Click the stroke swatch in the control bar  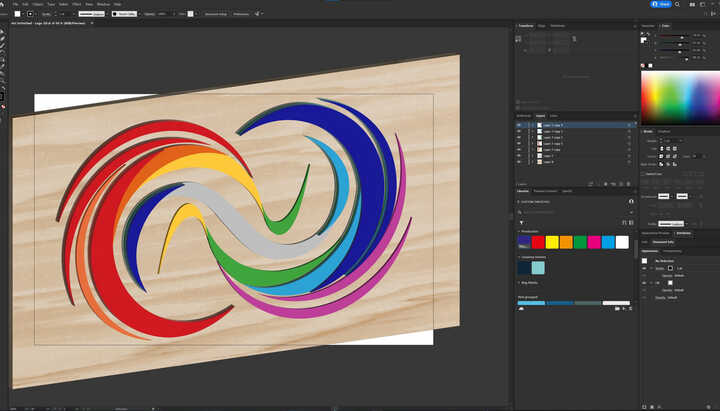tap(30, 14)
